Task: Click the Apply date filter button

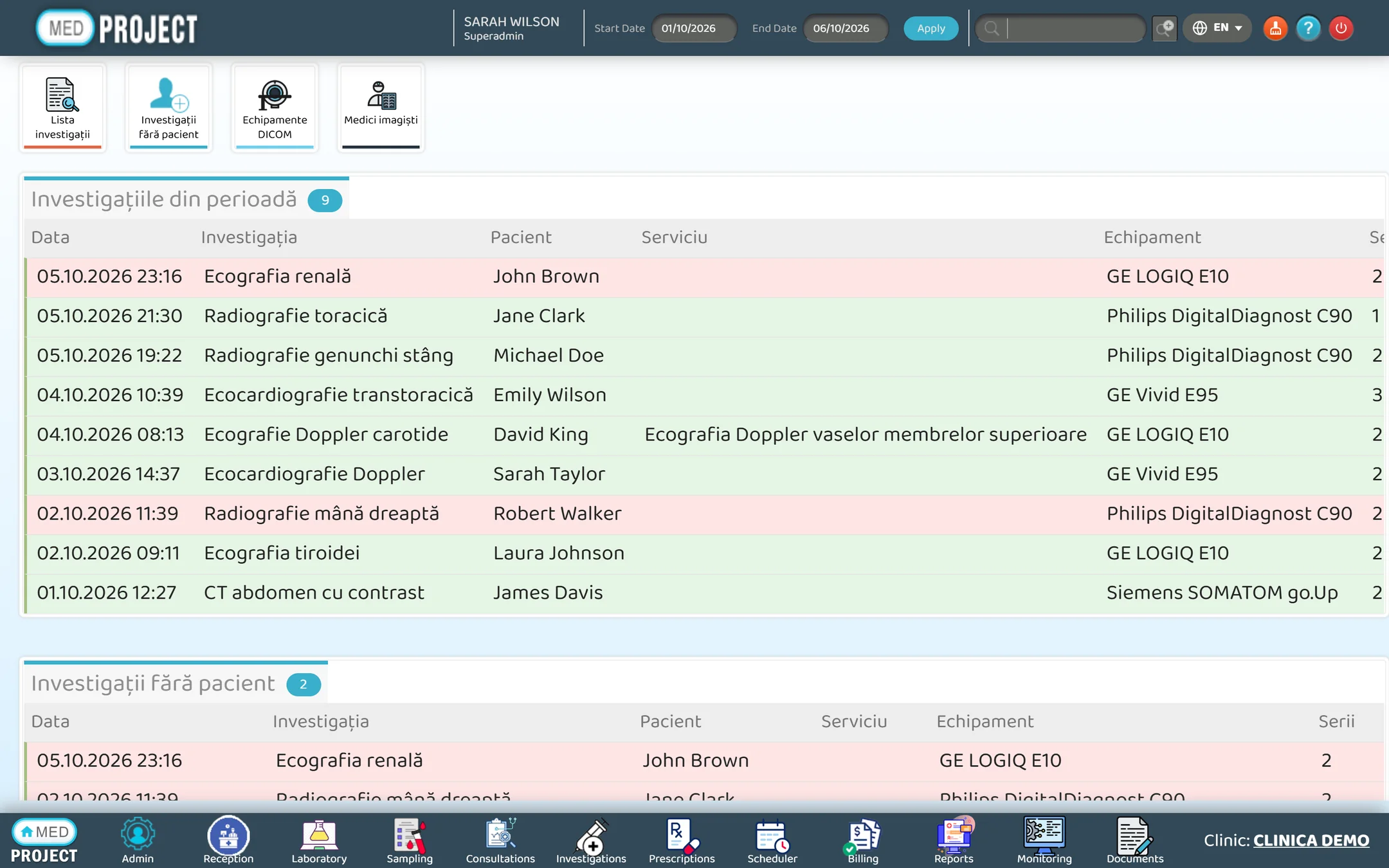Action: [x=931, y=28]
